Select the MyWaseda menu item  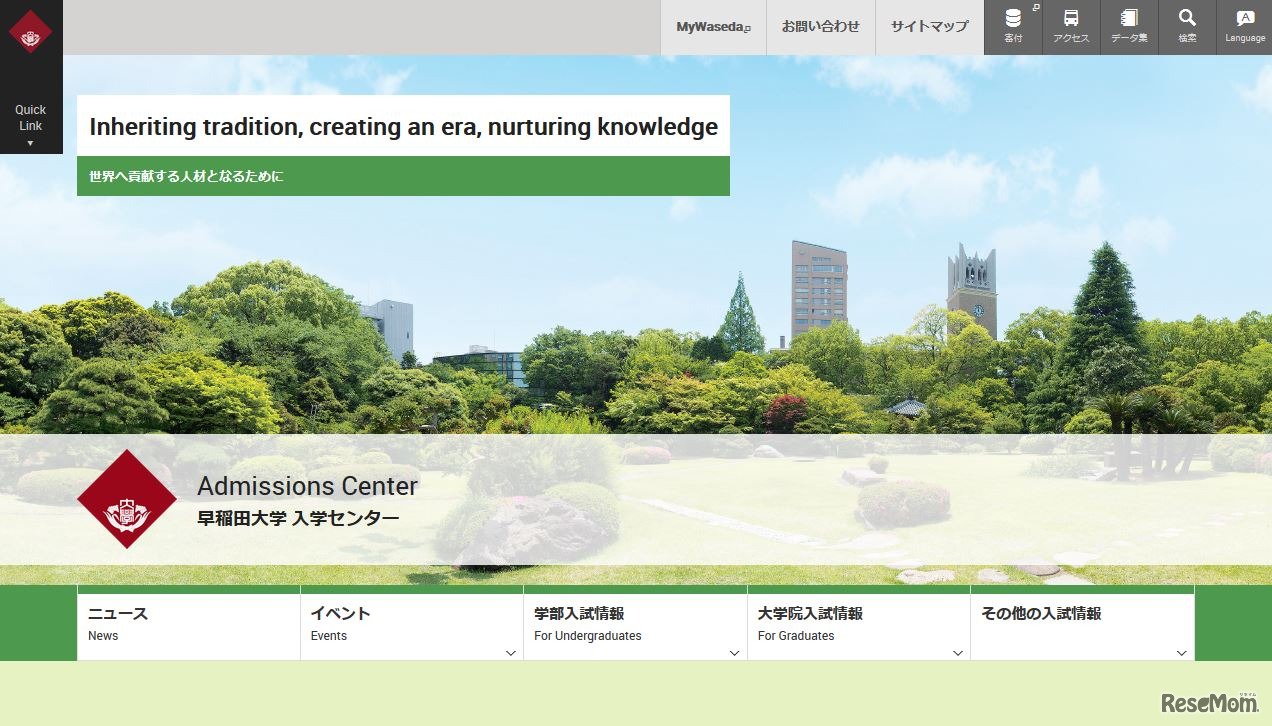click(x=712, y=27)
